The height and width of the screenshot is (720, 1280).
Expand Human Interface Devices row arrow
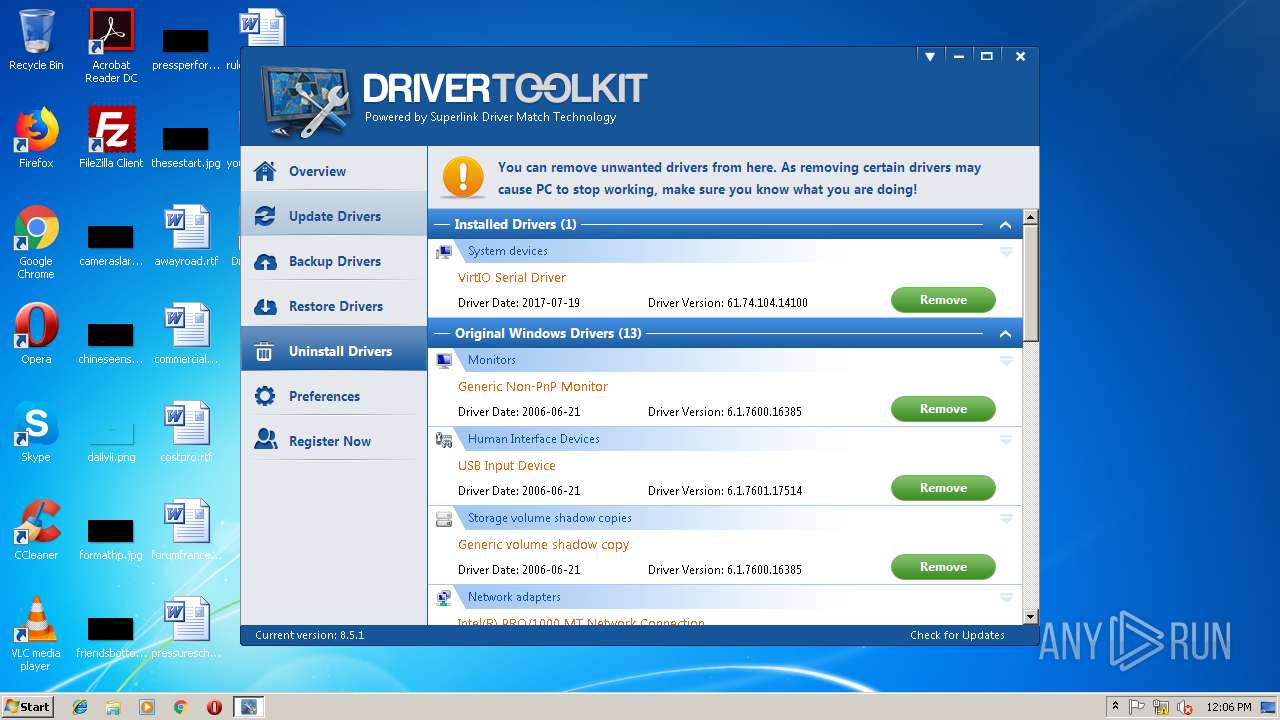click(x=1006, y=440)
